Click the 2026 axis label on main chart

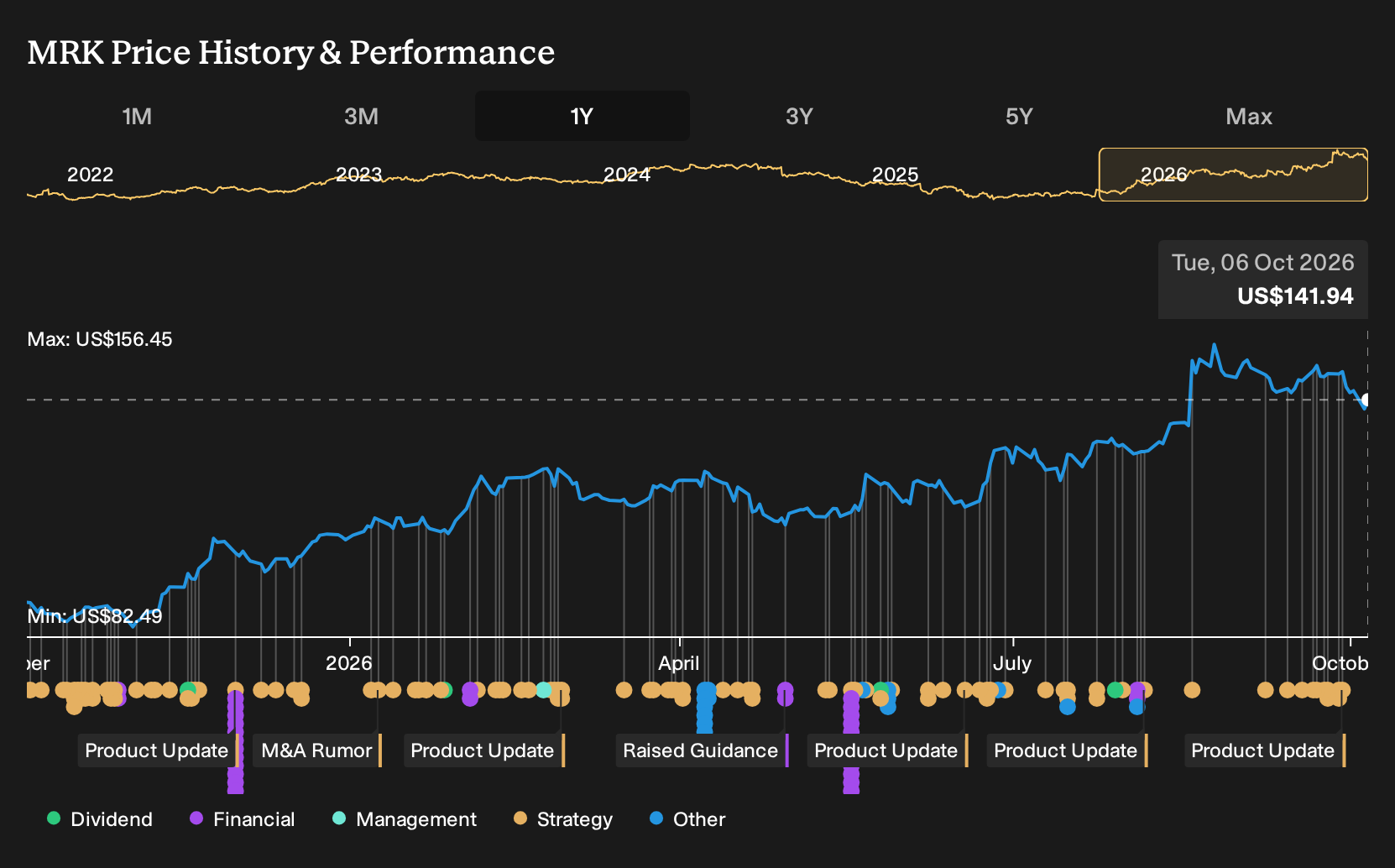point(348,663)
